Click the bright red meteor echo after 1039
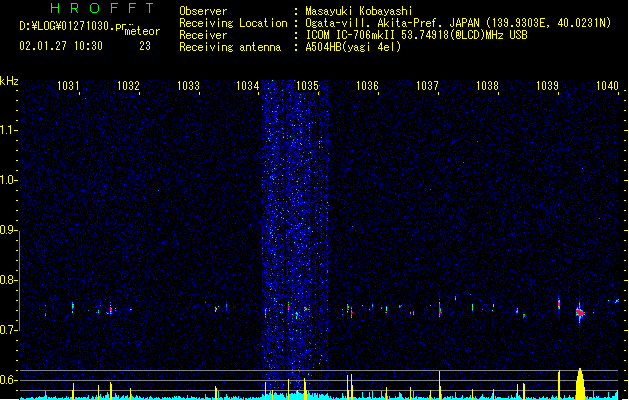 click(580, 312)
